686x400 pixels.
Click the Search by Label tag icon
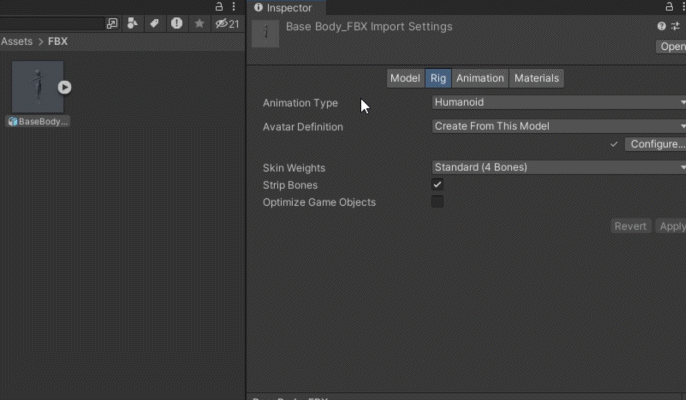pos(154,23)
